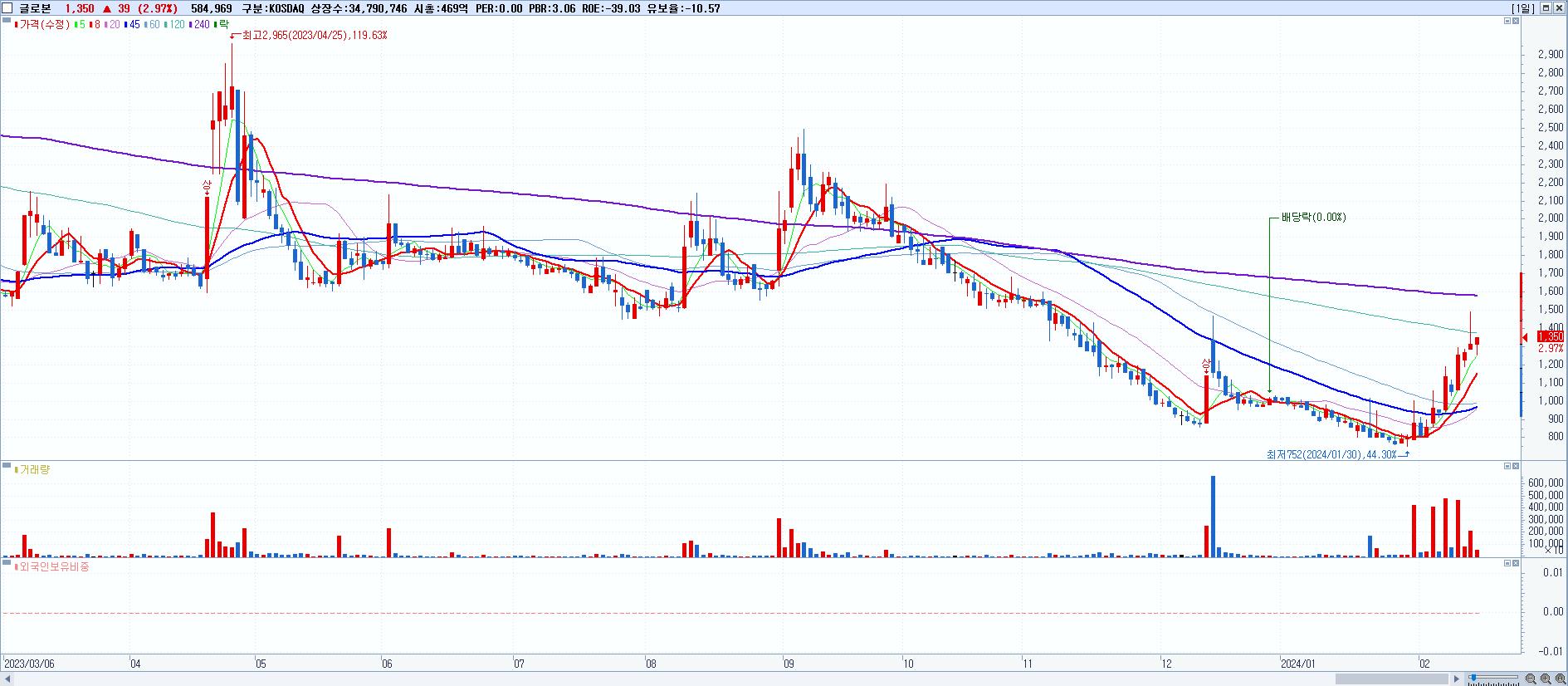Click the 배당락(0.00%) annotation
1568x686 pixels.
click(1313, 218)
